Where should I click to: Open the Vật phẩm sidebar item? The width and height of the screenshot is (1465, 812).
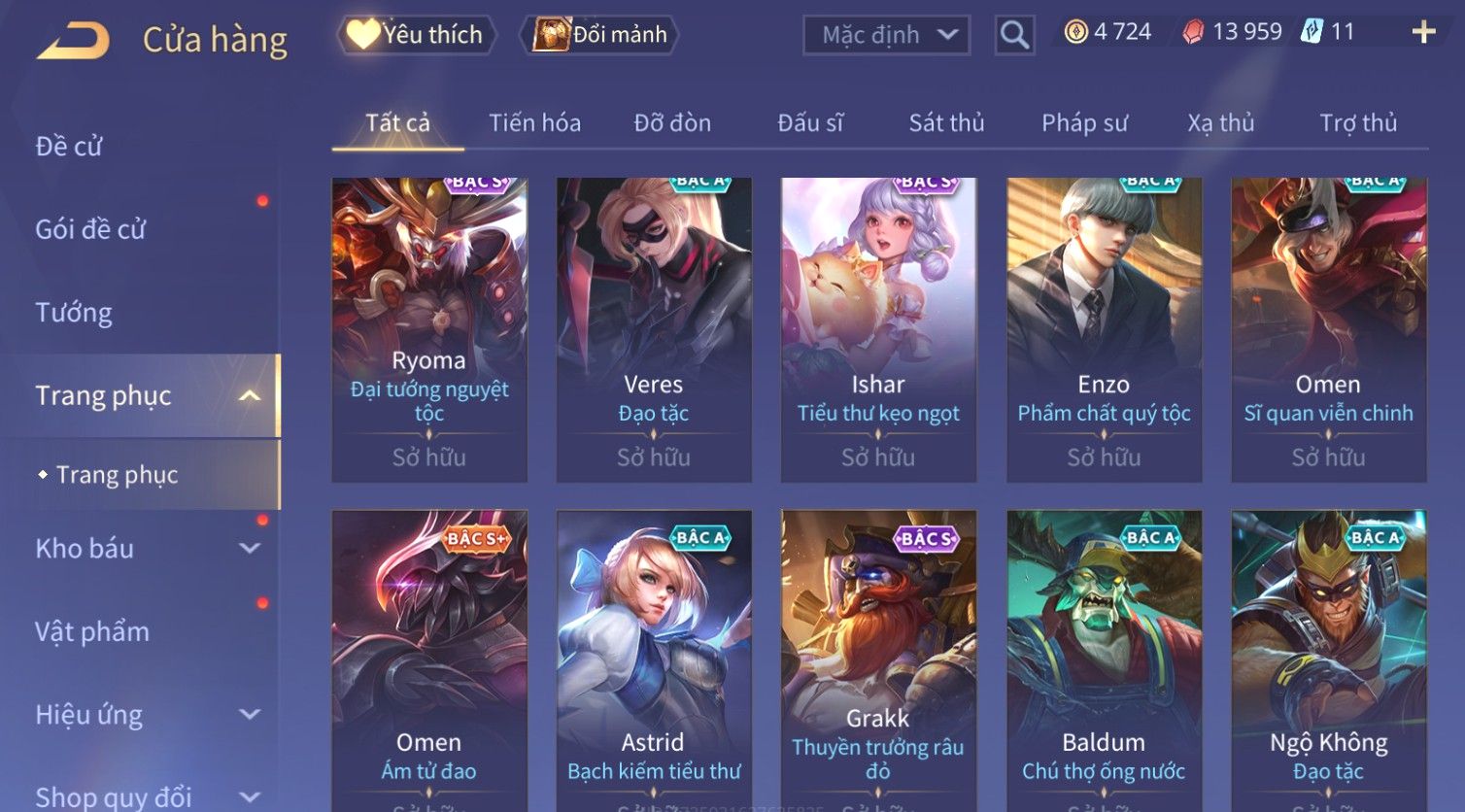[92, 631]
